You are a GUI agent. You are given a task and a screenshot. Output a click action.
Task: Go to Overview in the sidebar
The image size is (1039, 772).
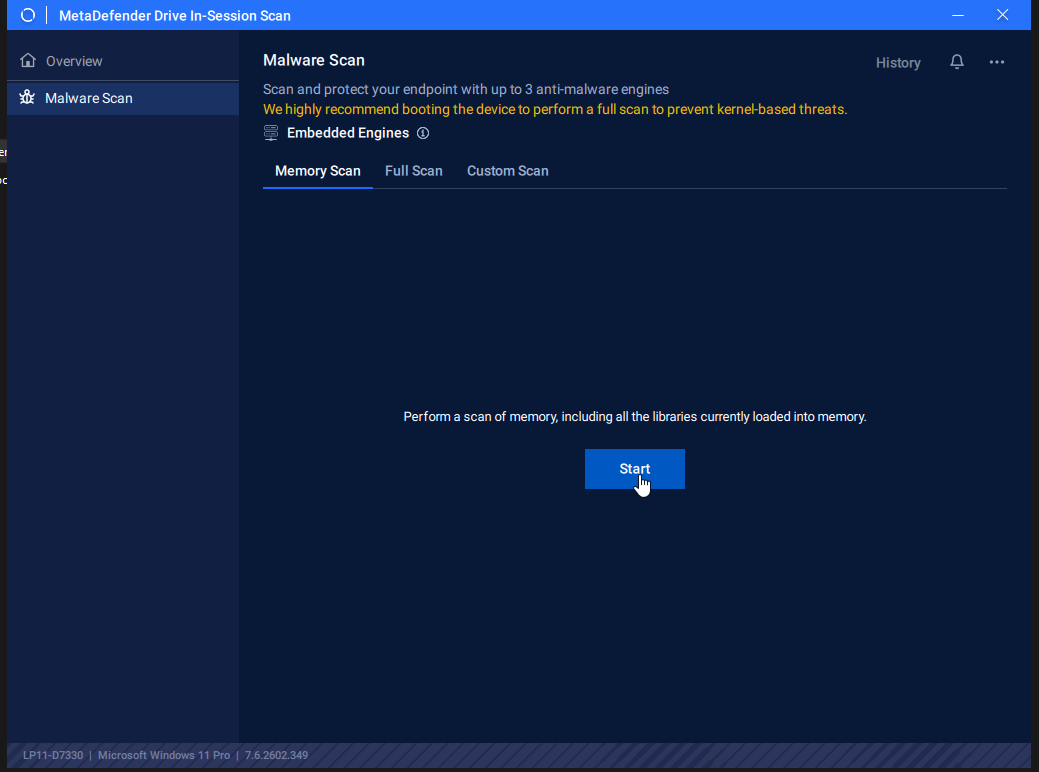[x=74, y=61]
